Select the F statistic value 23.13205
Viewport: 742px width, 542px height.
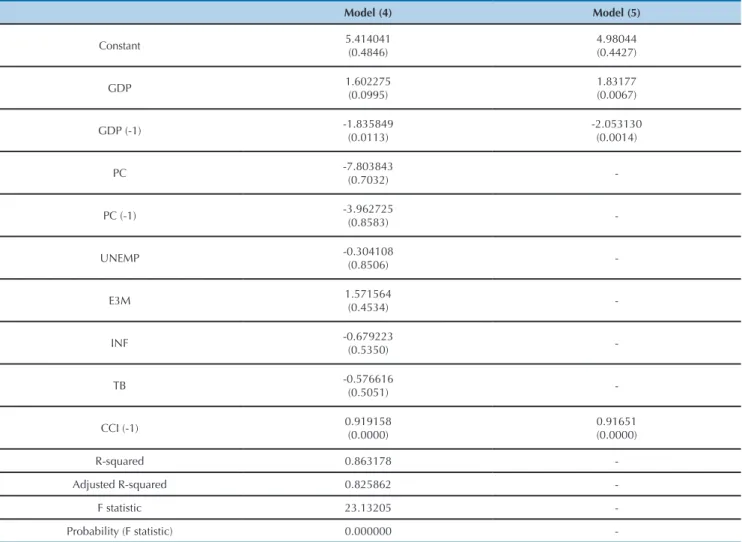click(x=368, y=508)
